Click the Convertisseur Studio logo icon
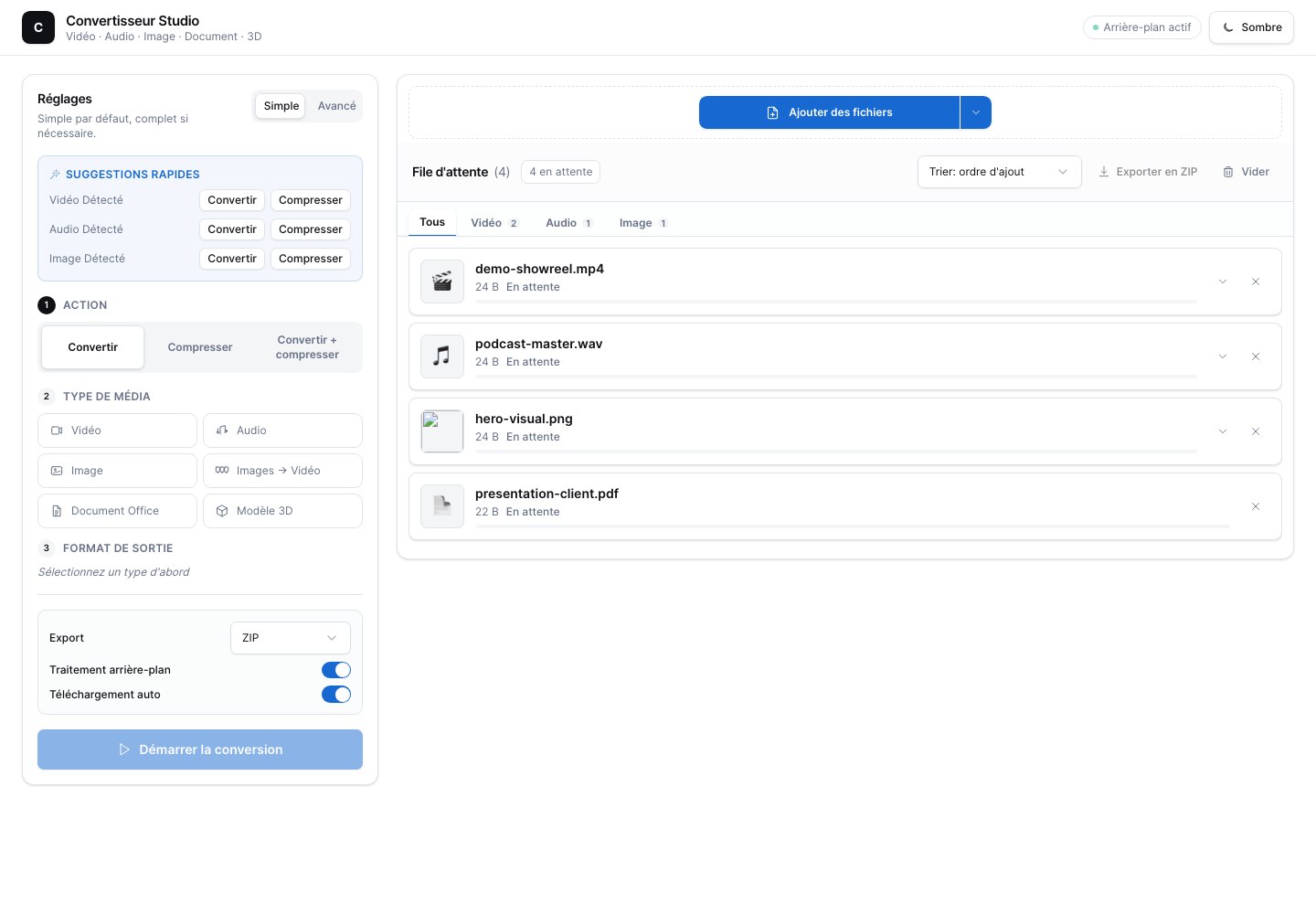 coord(38,27)
